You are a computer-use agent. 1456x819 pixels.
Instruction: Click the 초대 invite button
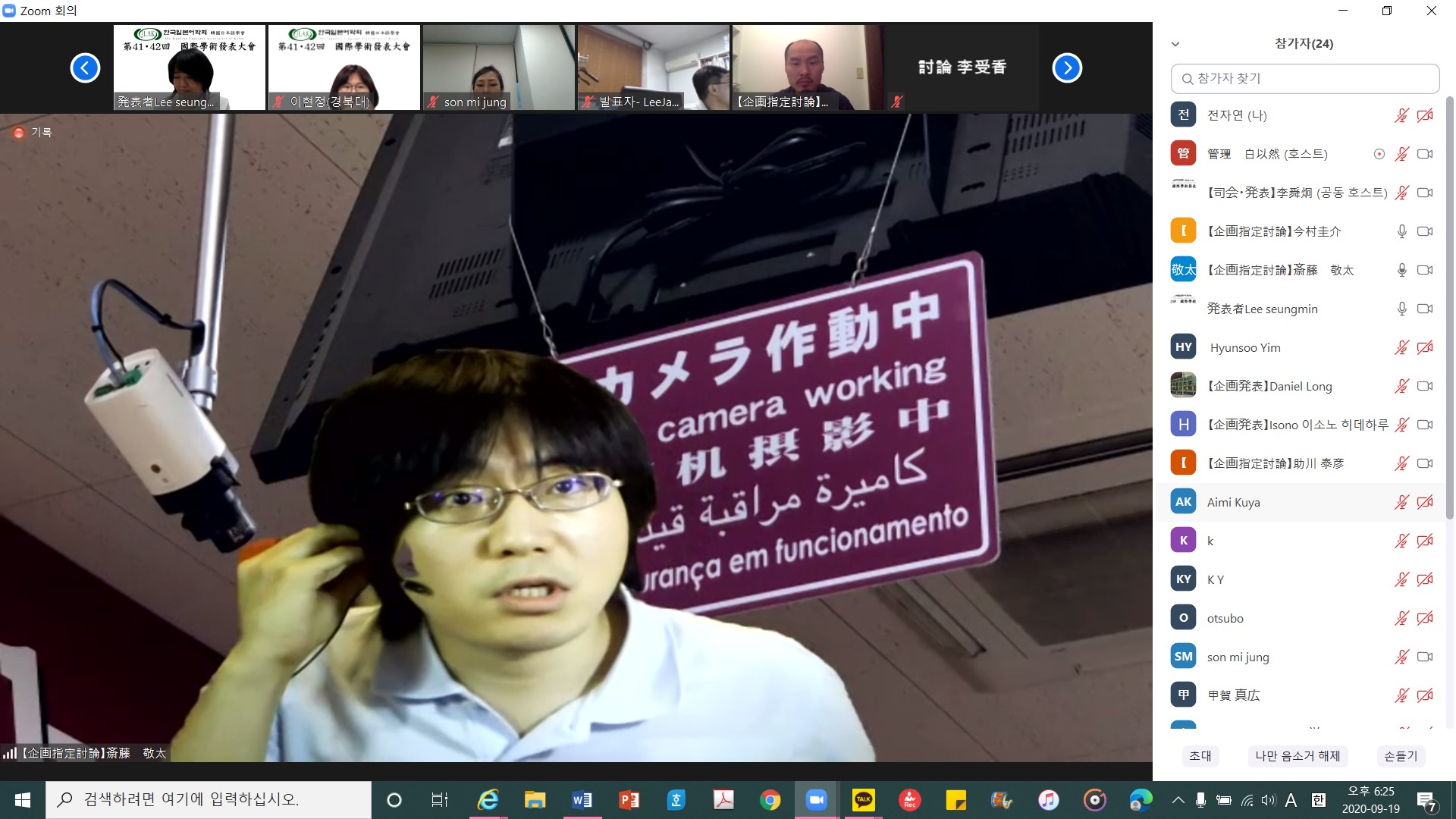[1200, 756]
